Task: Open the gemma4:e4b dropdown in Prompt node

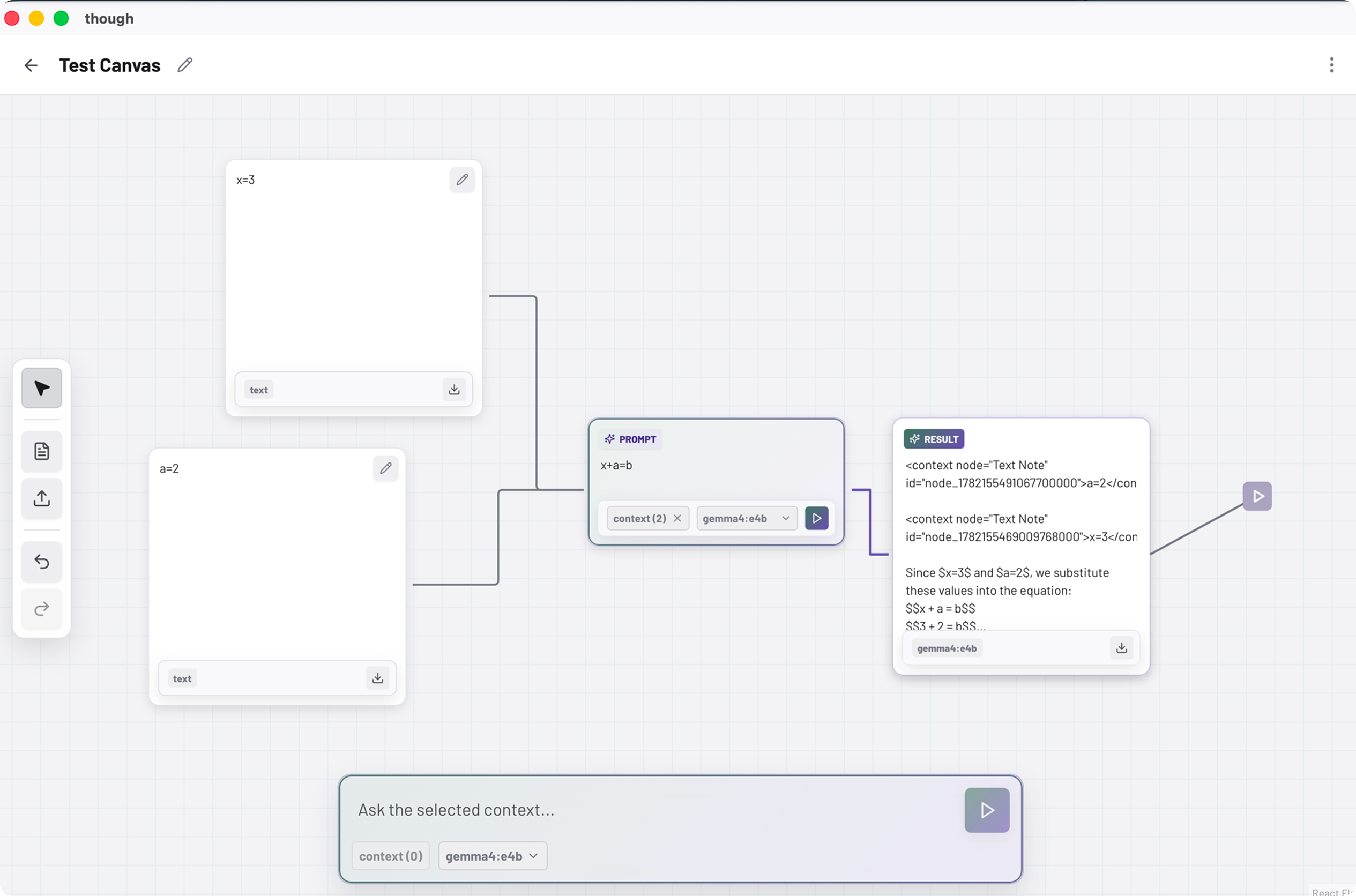Action: 746,518
